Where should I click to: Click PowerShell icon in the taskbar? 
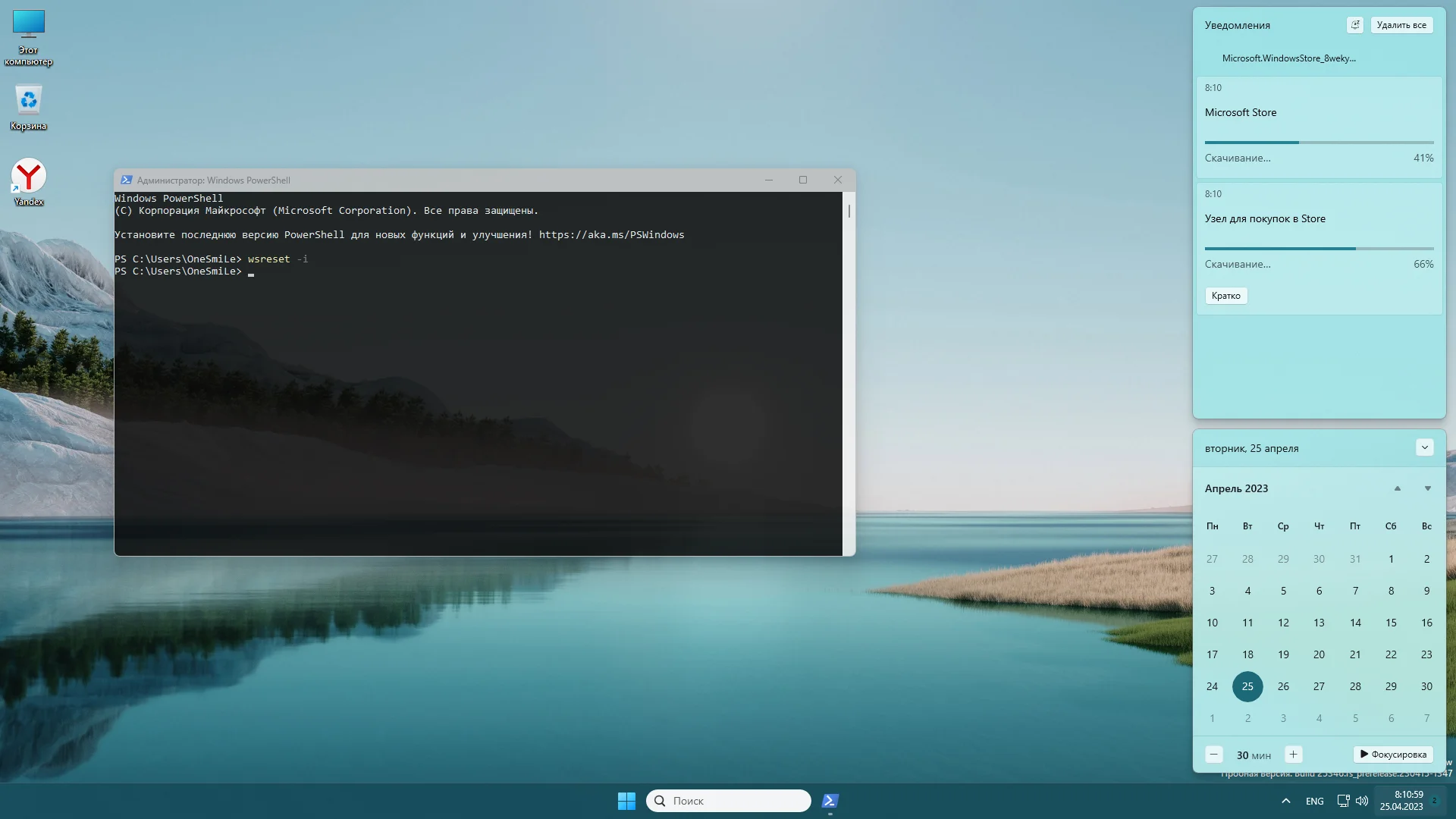coord(830,801)
